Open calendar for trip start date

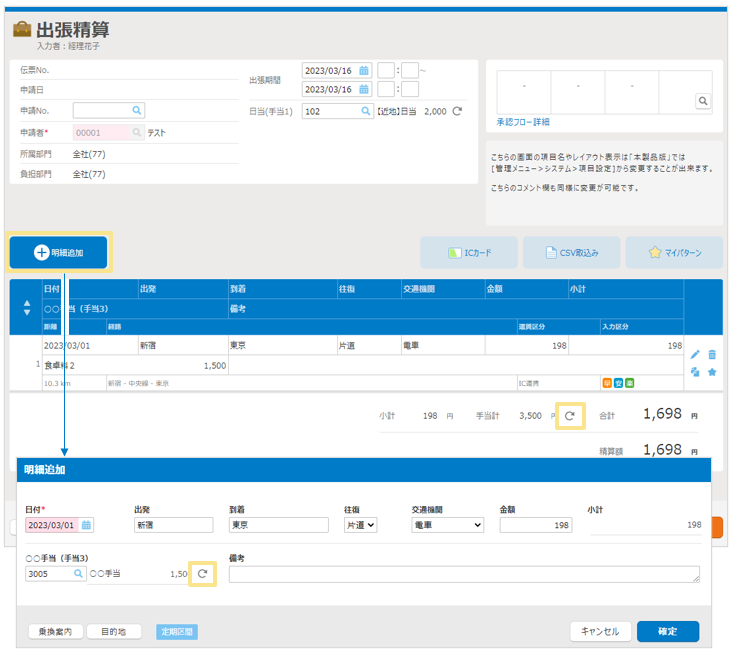(x=364, y=70)
